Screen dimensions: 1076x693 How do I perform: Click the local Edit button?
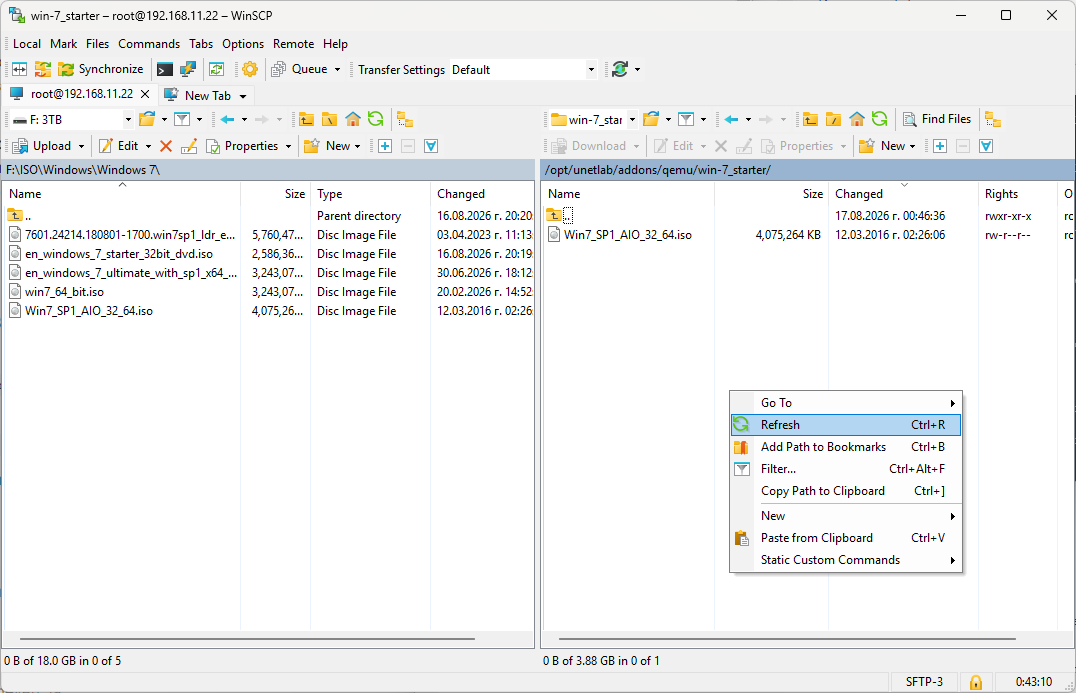[x=118, y=146]
